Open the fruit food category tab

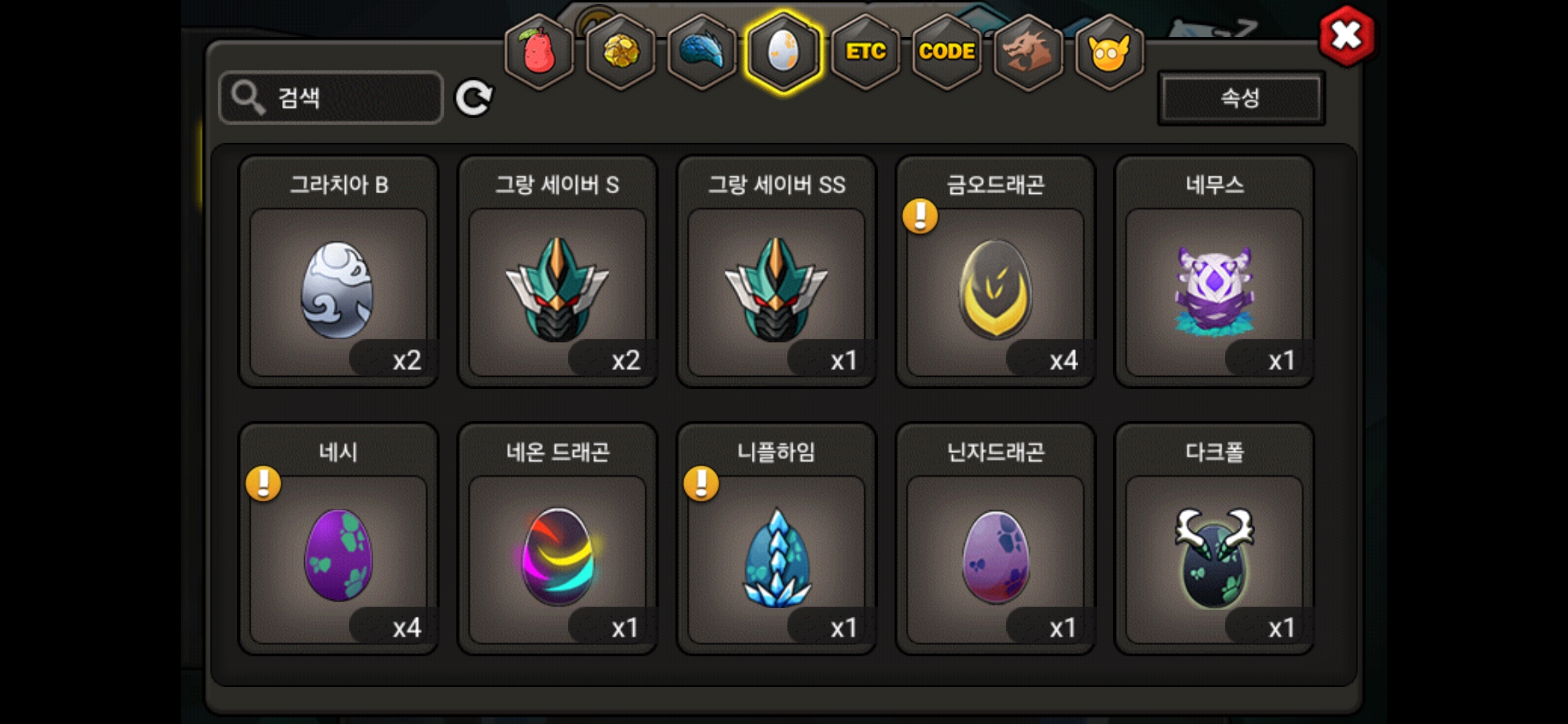coord(539,52)
